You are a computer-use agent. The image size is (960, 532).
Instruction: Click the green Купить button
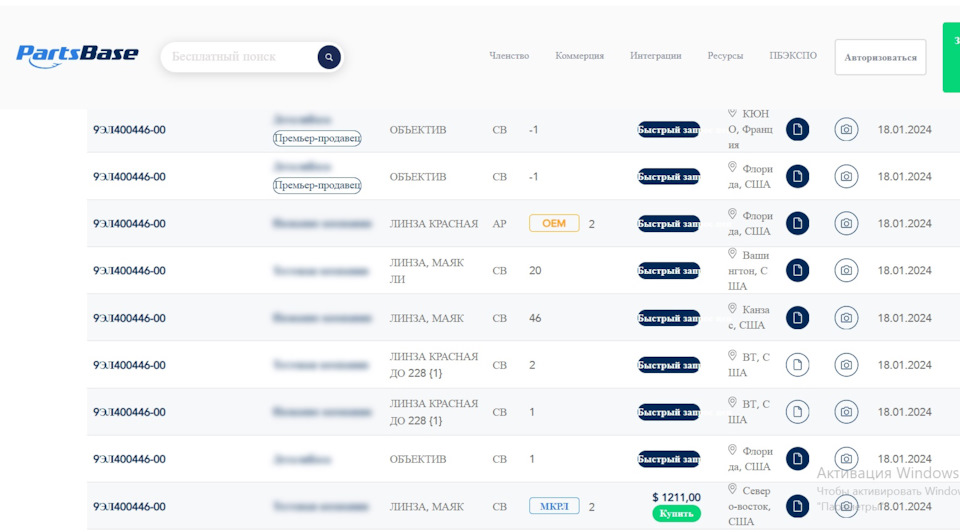tap(677, 514)
